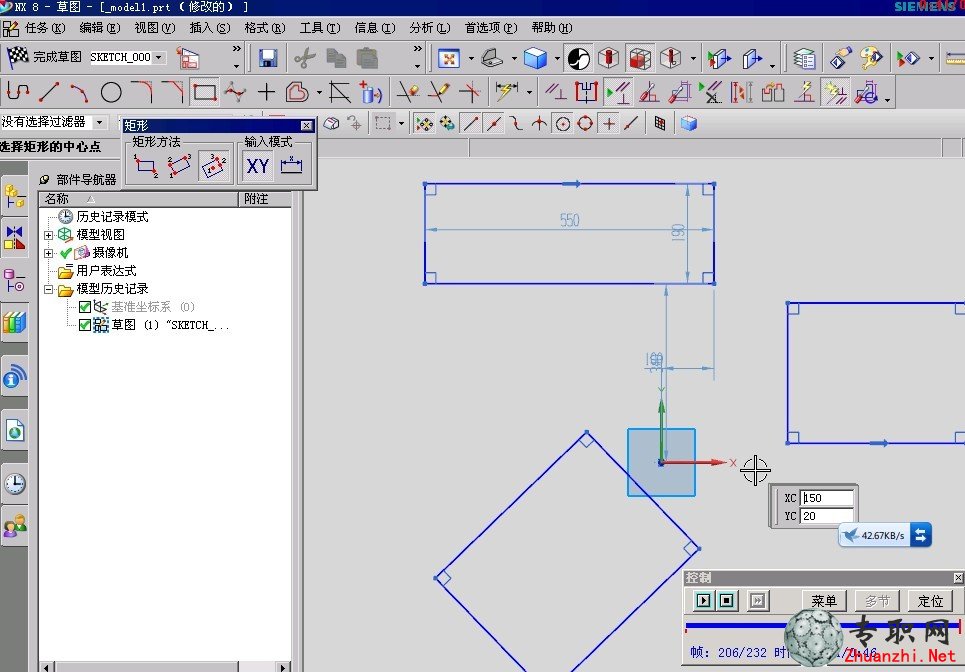Select the Profile curve tool

(17, 92)
